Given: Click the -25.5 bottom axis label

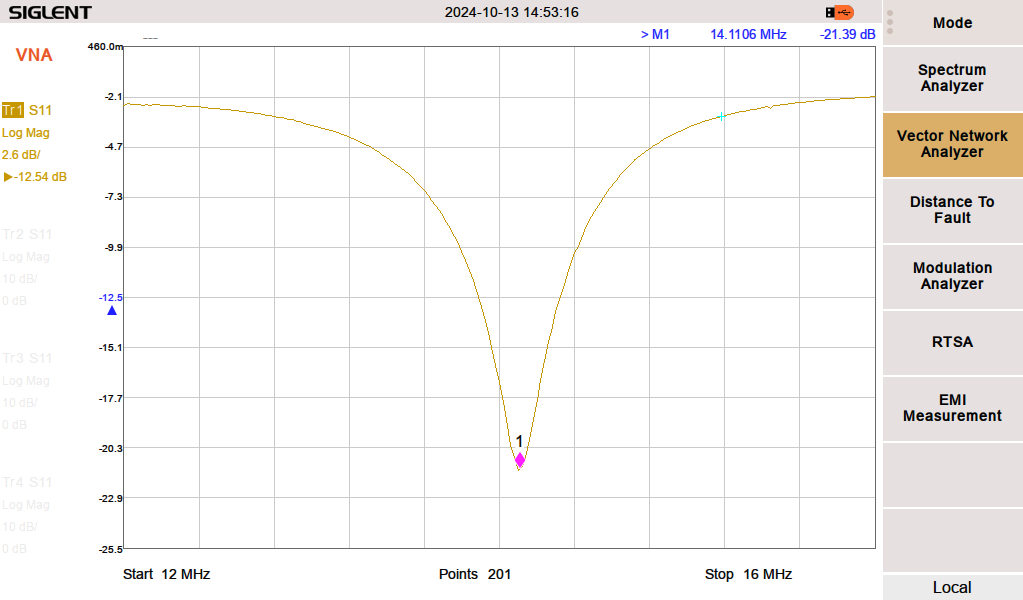Looking at the screenshot, I should click(111, 550).
